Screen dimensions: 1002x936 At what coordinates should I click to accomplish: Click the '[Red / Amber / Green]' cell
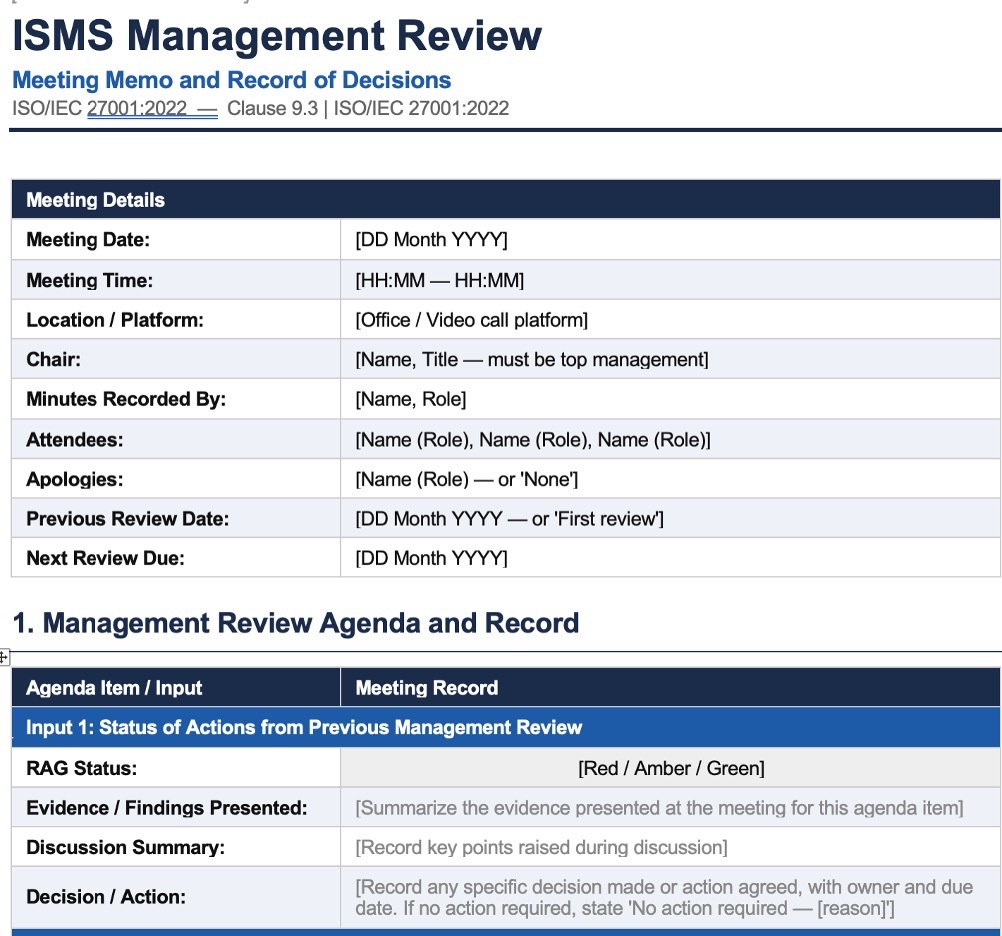[670, 767]
